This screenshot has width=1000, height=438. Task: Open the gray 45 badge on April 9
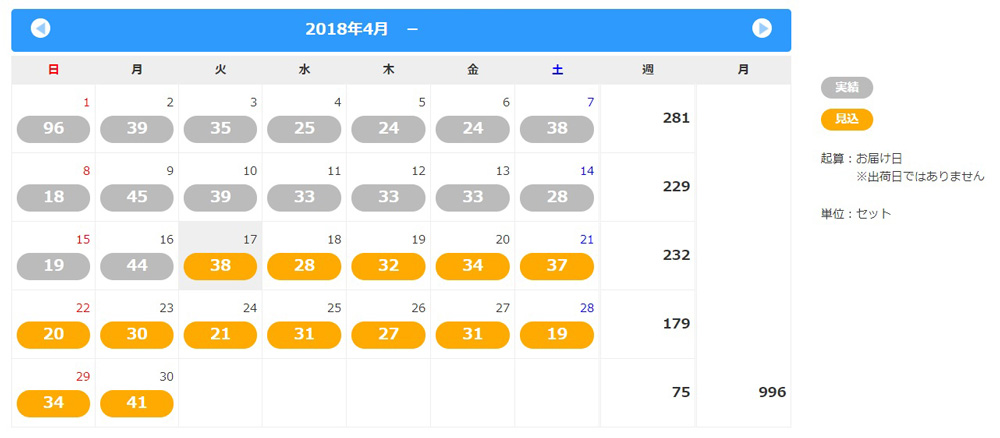pyautogui.click(x=136, y=198)
